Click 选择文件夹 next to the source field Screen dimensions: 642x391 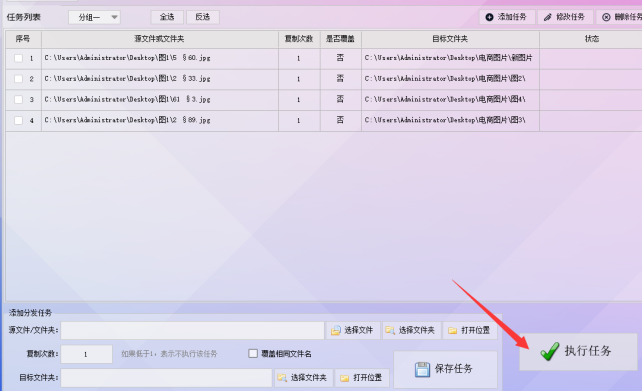tap(411, 330)
